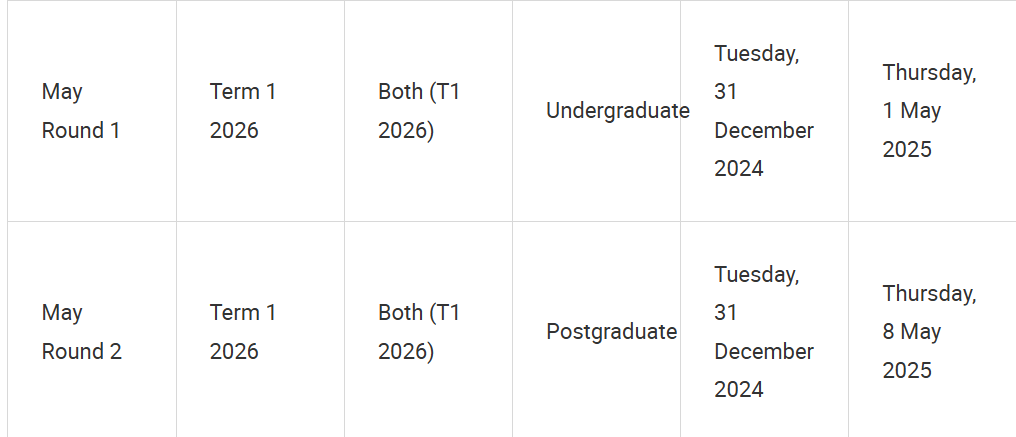Click "2025" below the "1 May" text
The width and height of the screenshot is (1016, 437).
click(x=907, y=150)
